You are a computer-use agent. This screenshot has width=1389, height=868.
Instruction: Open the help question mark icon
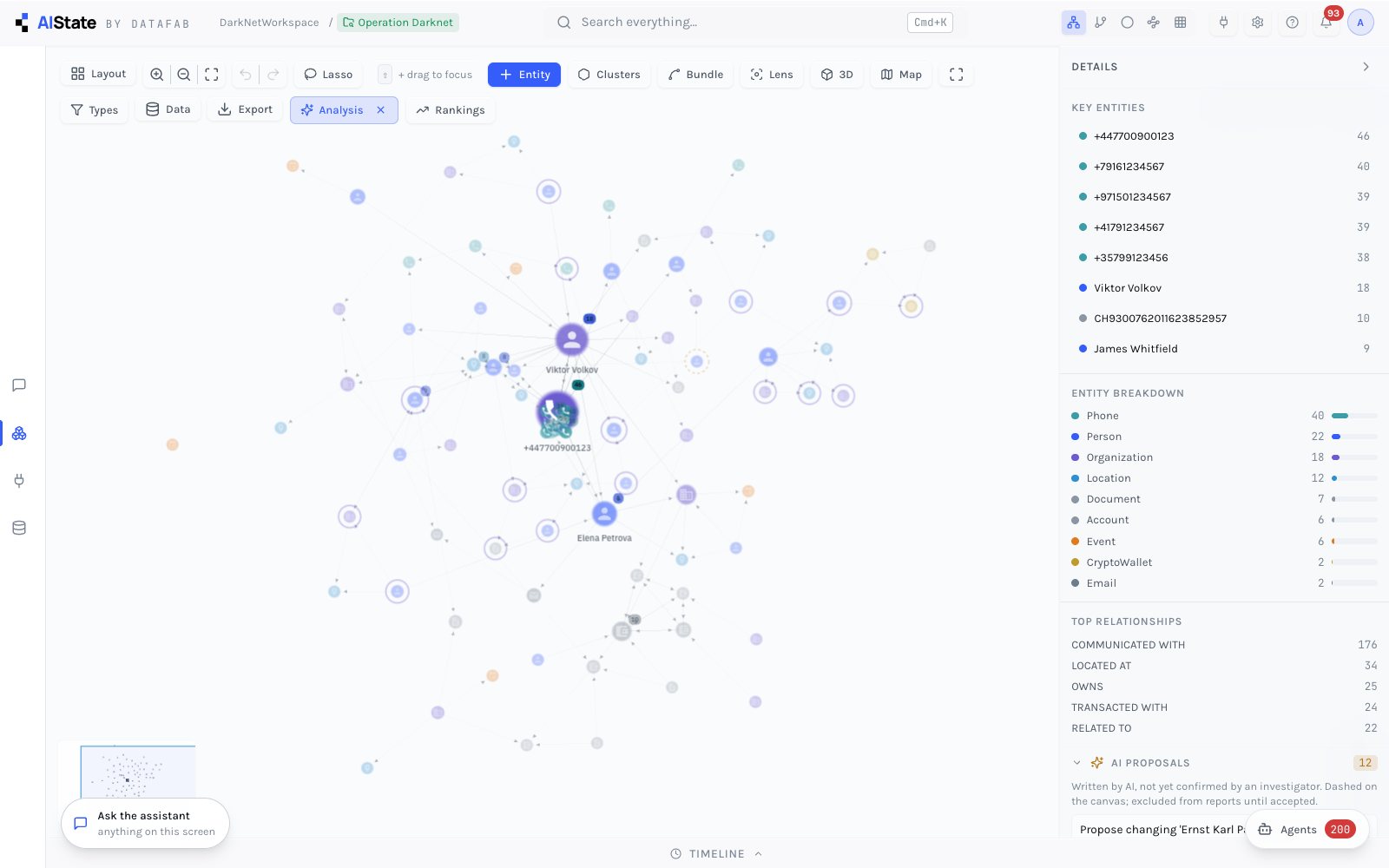click(1293, 23)
